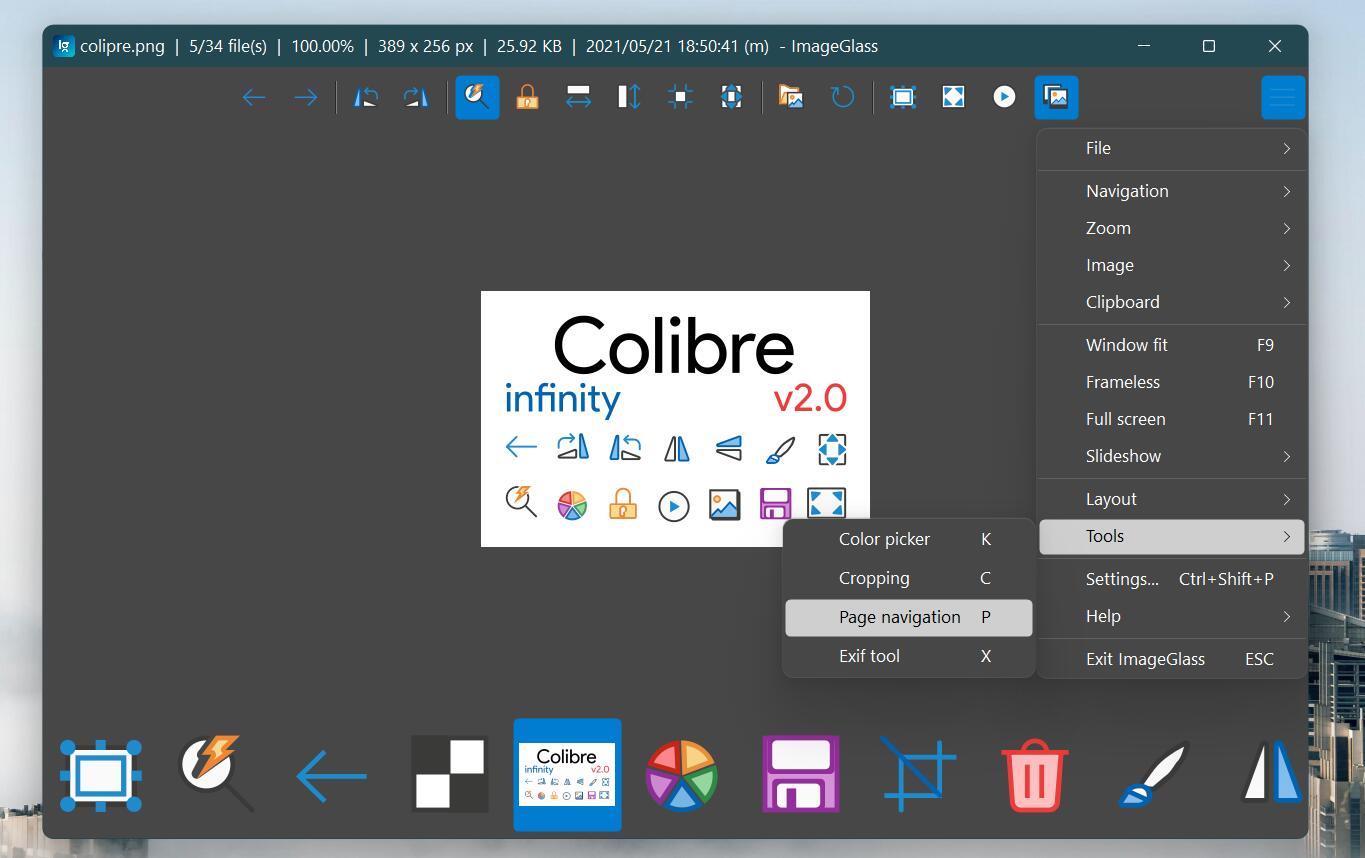
Task: Expand the Help submenu
Action: 1172,617
